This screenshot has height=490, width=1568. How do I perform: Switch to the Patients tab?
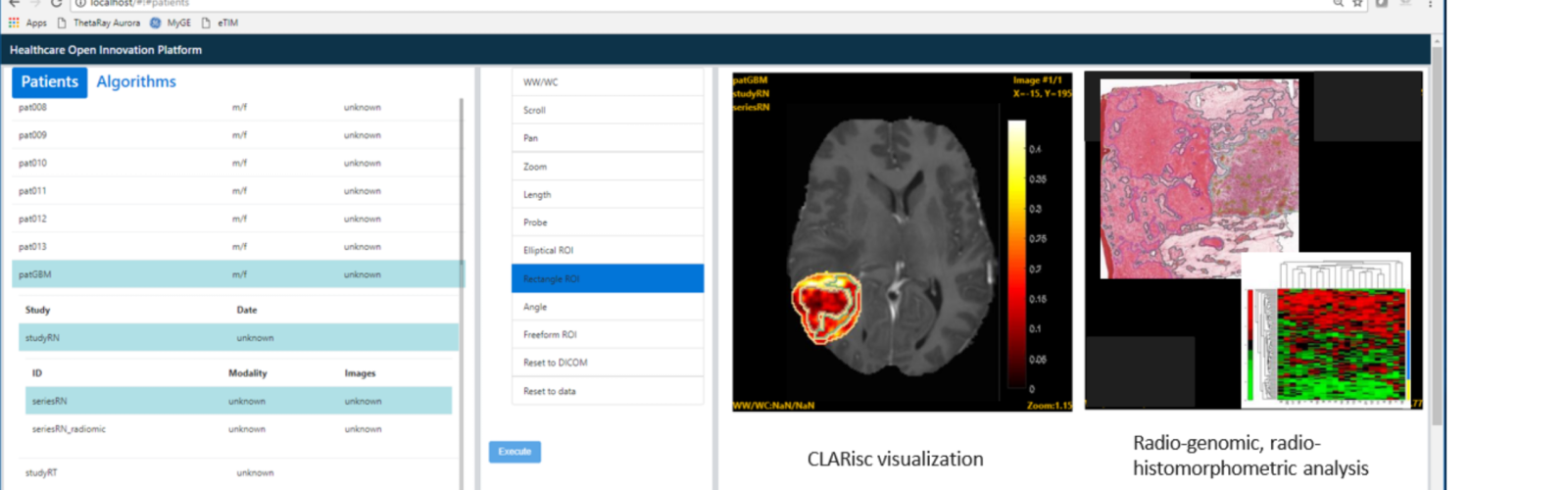(x=49, y=82)
